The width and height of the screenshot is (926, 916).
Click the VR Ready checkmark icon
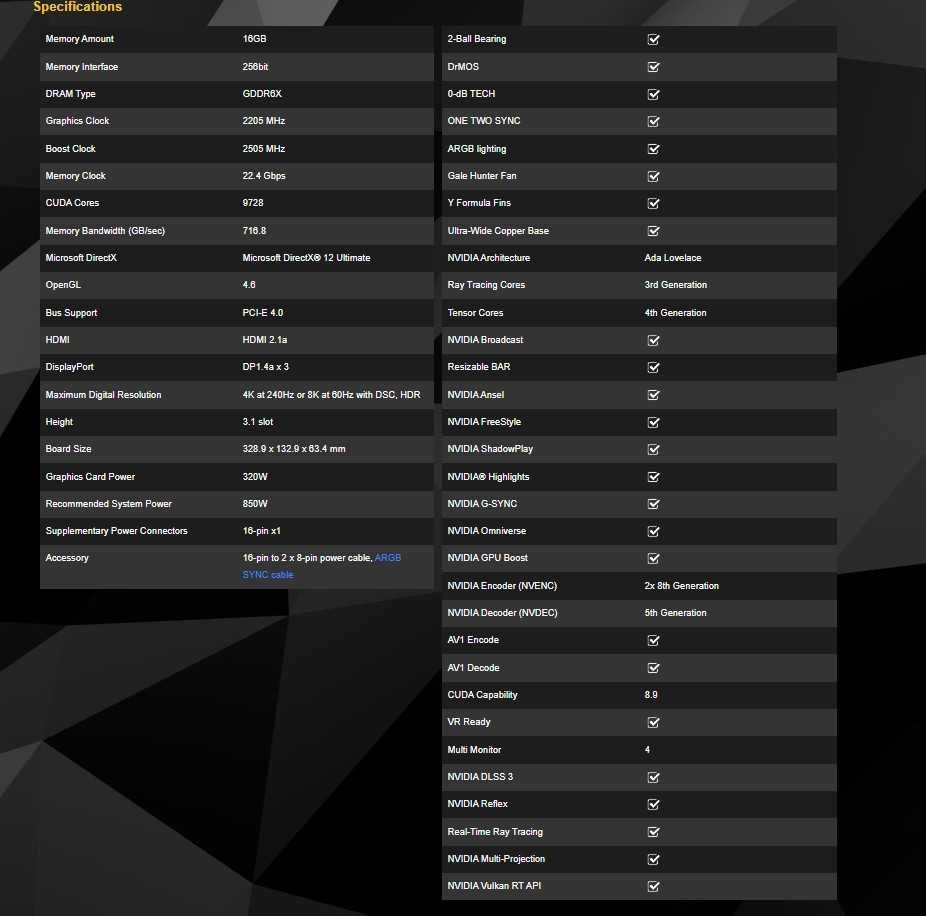[653, 723]
